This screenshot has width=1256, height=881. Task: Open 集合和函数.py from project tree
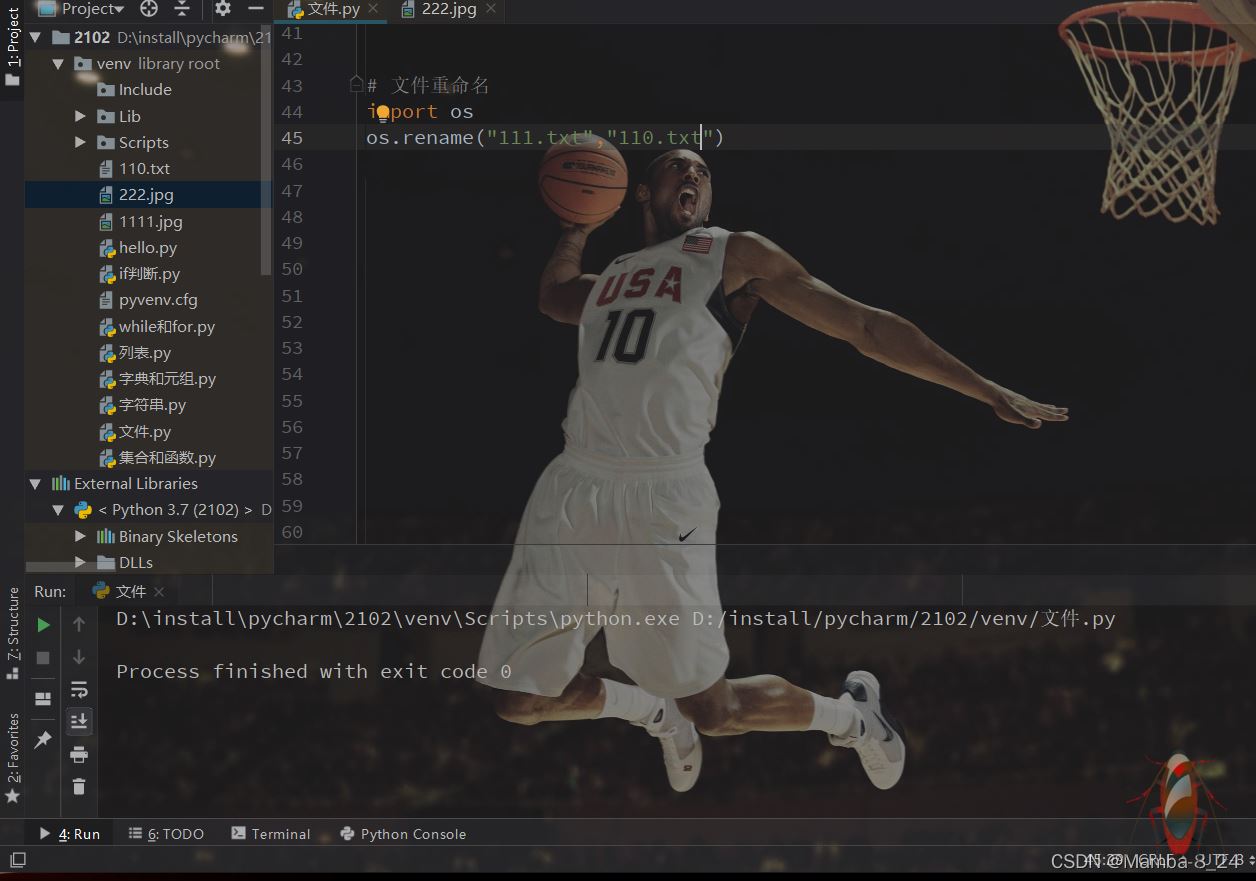157,458
